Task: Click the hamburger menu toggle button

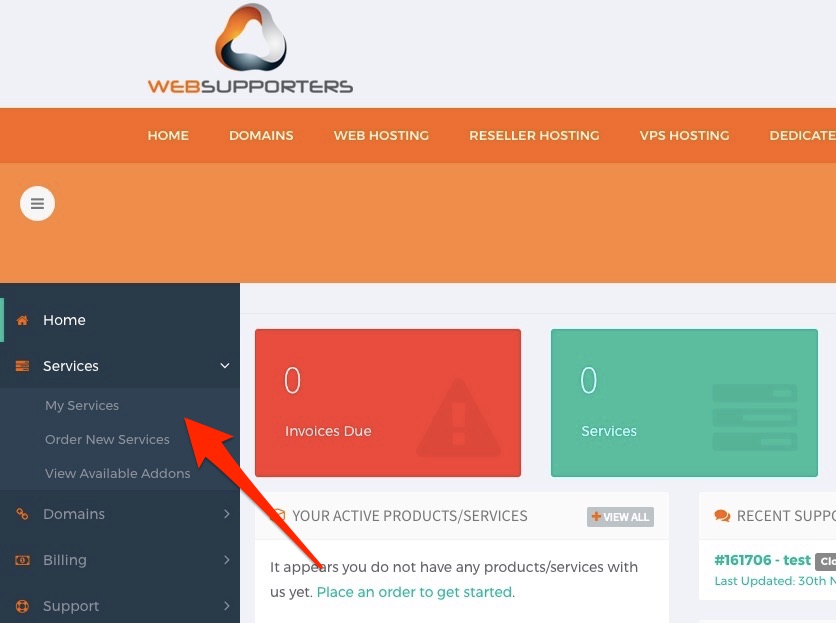Action: (37, 203)
